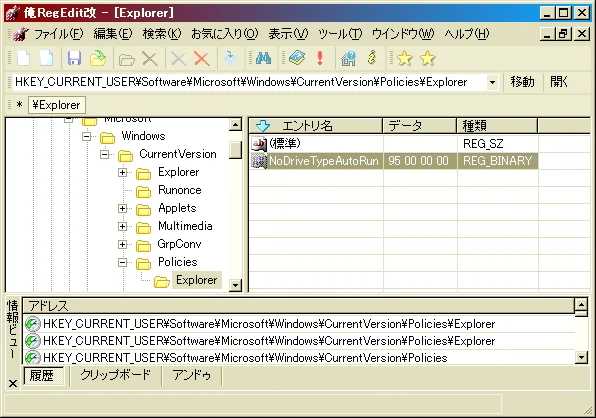
Task: Open the 表示(V) menu
Action: point(288,34)
